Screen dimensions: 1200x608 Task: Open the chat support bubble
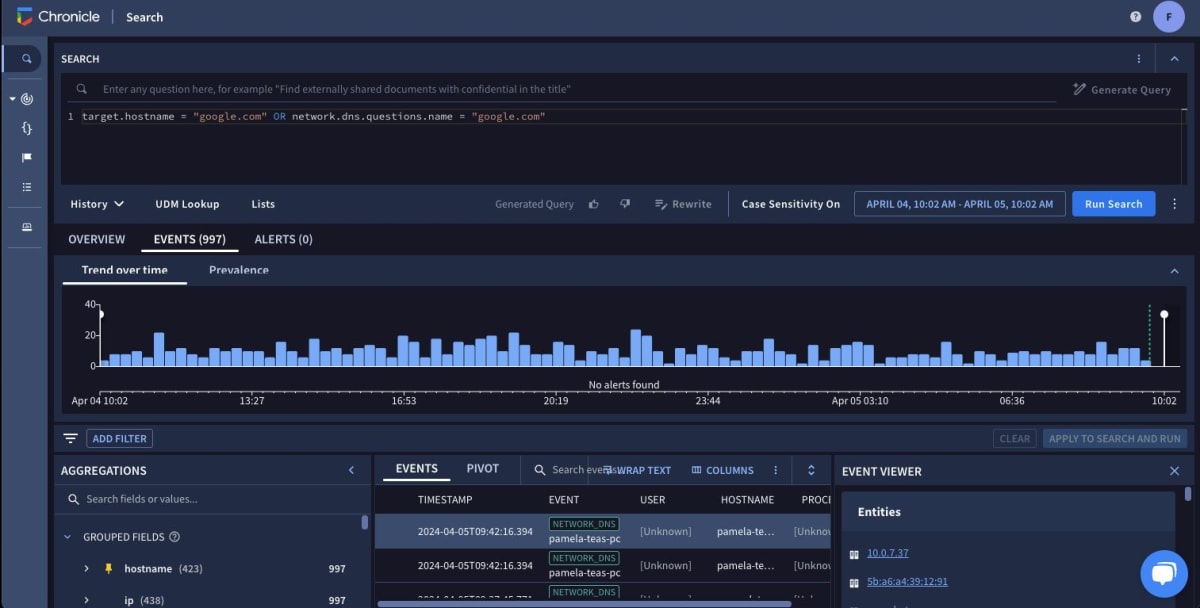pos(1164,573)
